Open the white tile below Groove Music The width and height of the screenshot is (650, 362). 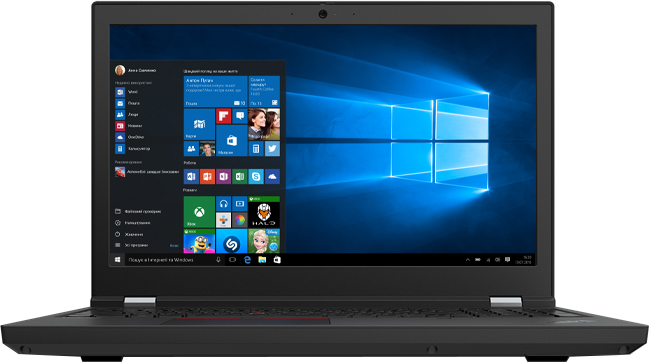click(x=223, y=220)
